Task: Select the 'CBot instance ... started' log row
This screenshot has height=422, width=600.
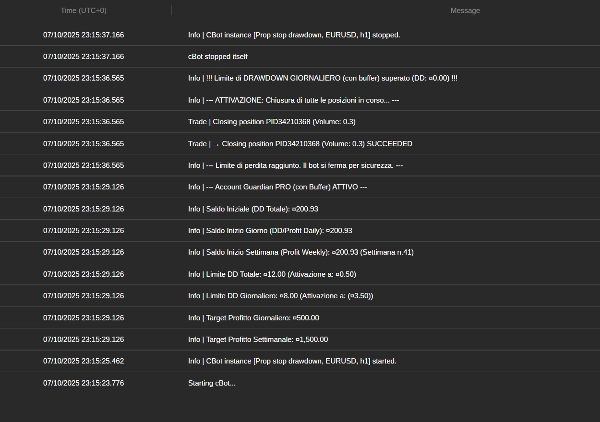Action: (x=292, y=361)
